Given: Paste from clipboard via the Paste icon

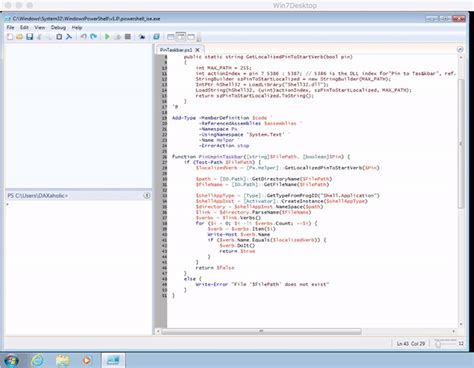Looking at the screenshot, I should pos(59,37).
